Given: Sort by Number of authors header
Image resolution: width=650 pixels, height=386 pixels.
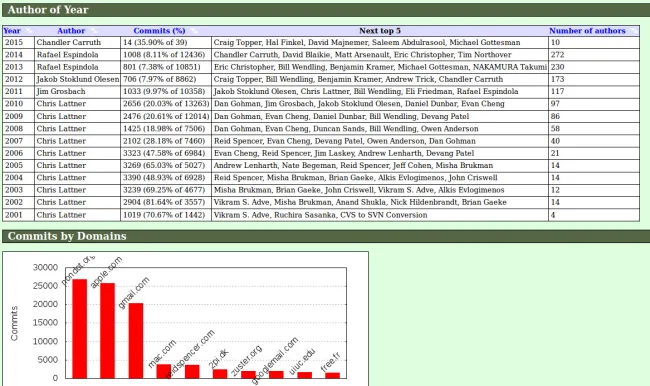Looking at the screenshot, I should click(x=587, y=31).
